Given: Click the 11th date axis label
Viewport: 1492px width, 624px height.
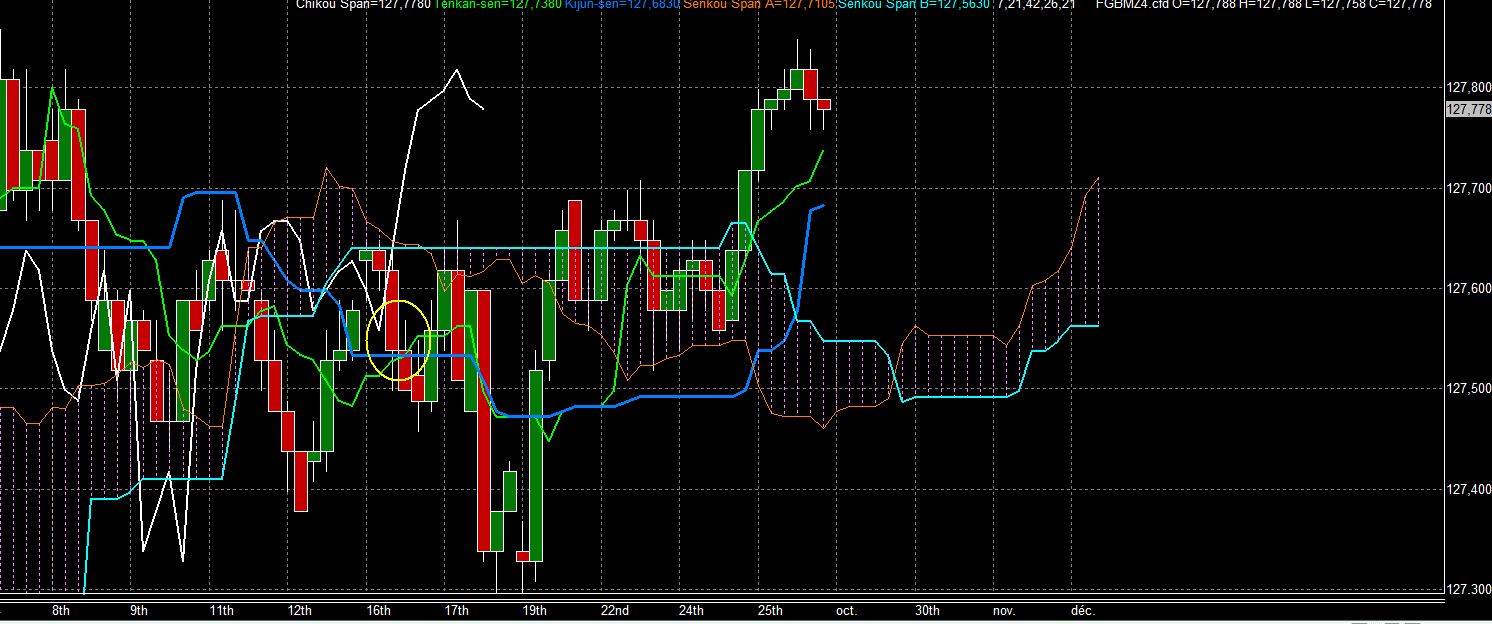Looking at the screenshot, I should tap(222, 610).
